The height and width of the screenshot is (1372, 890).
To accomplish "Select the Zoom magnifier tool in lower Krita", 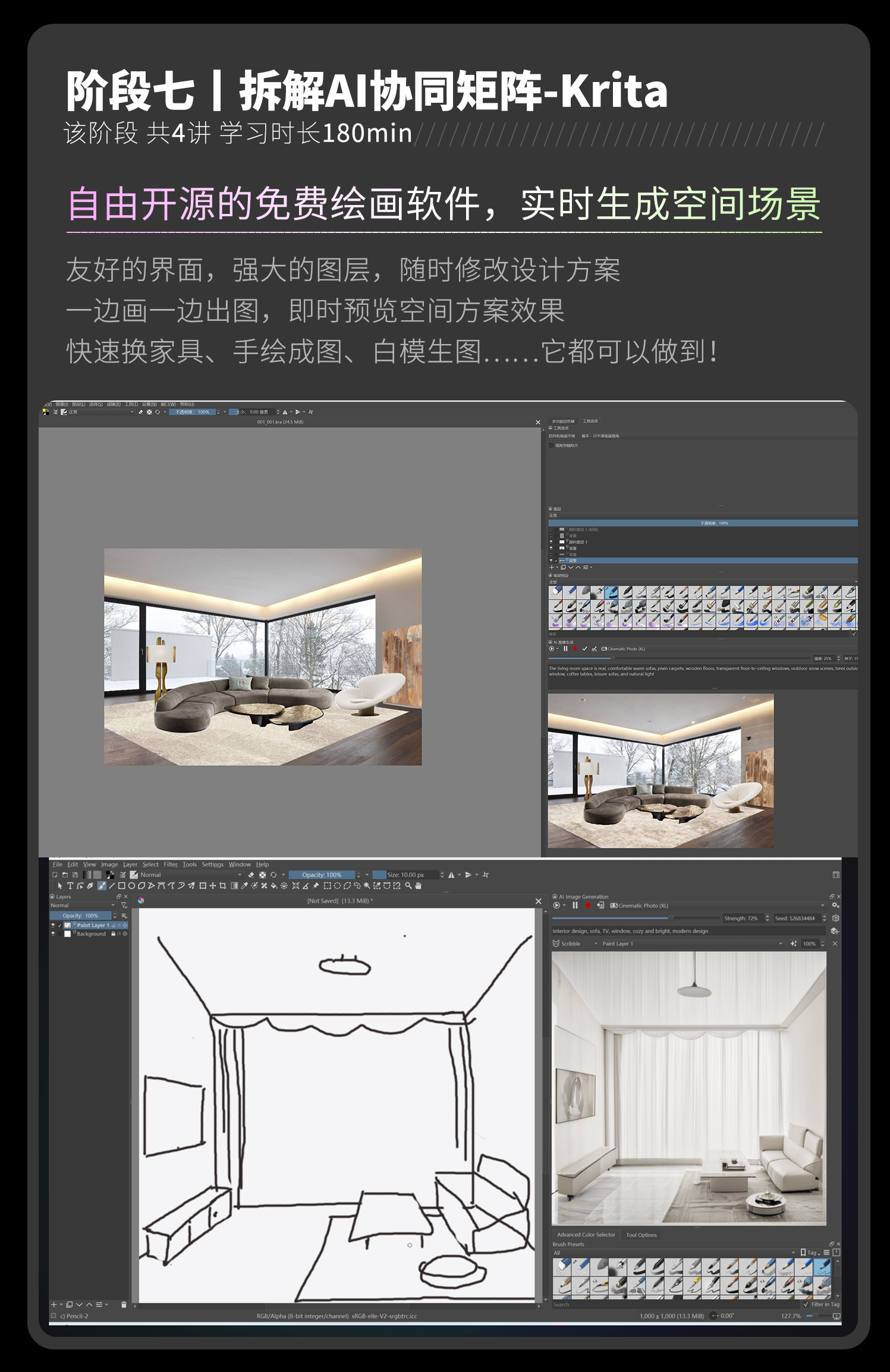I will tap(408, 885).
